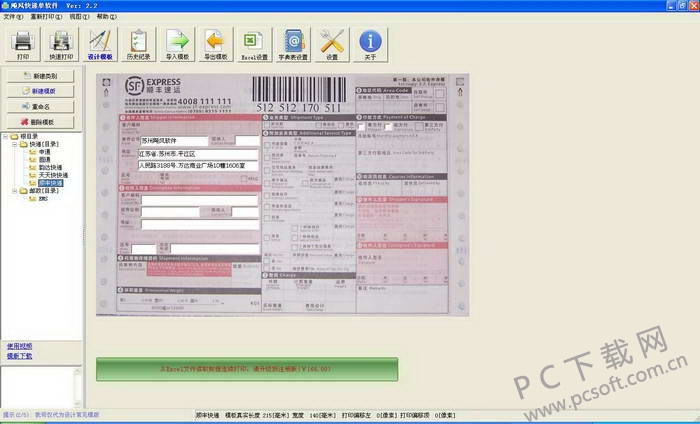Select the 韵达快递 template
This screenshot has height=424, width=700.
[x=50, y=167]
